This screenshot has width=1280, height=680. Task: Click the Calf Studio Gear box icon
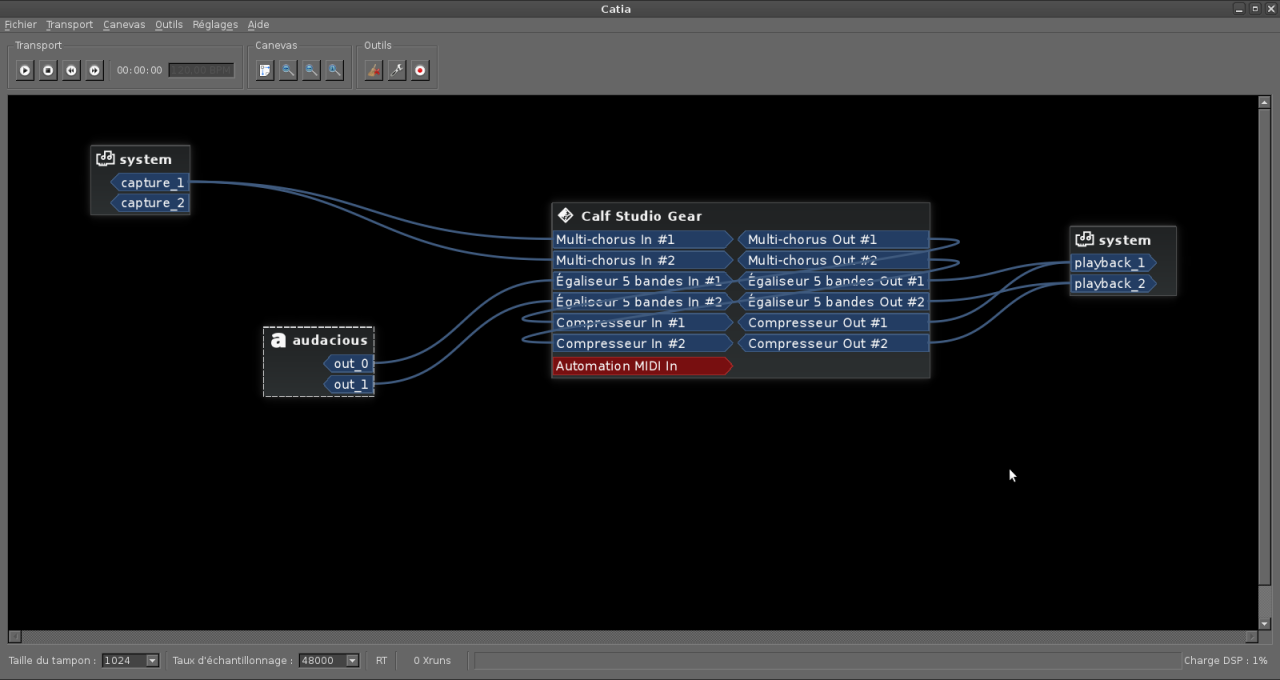[565, 215]
